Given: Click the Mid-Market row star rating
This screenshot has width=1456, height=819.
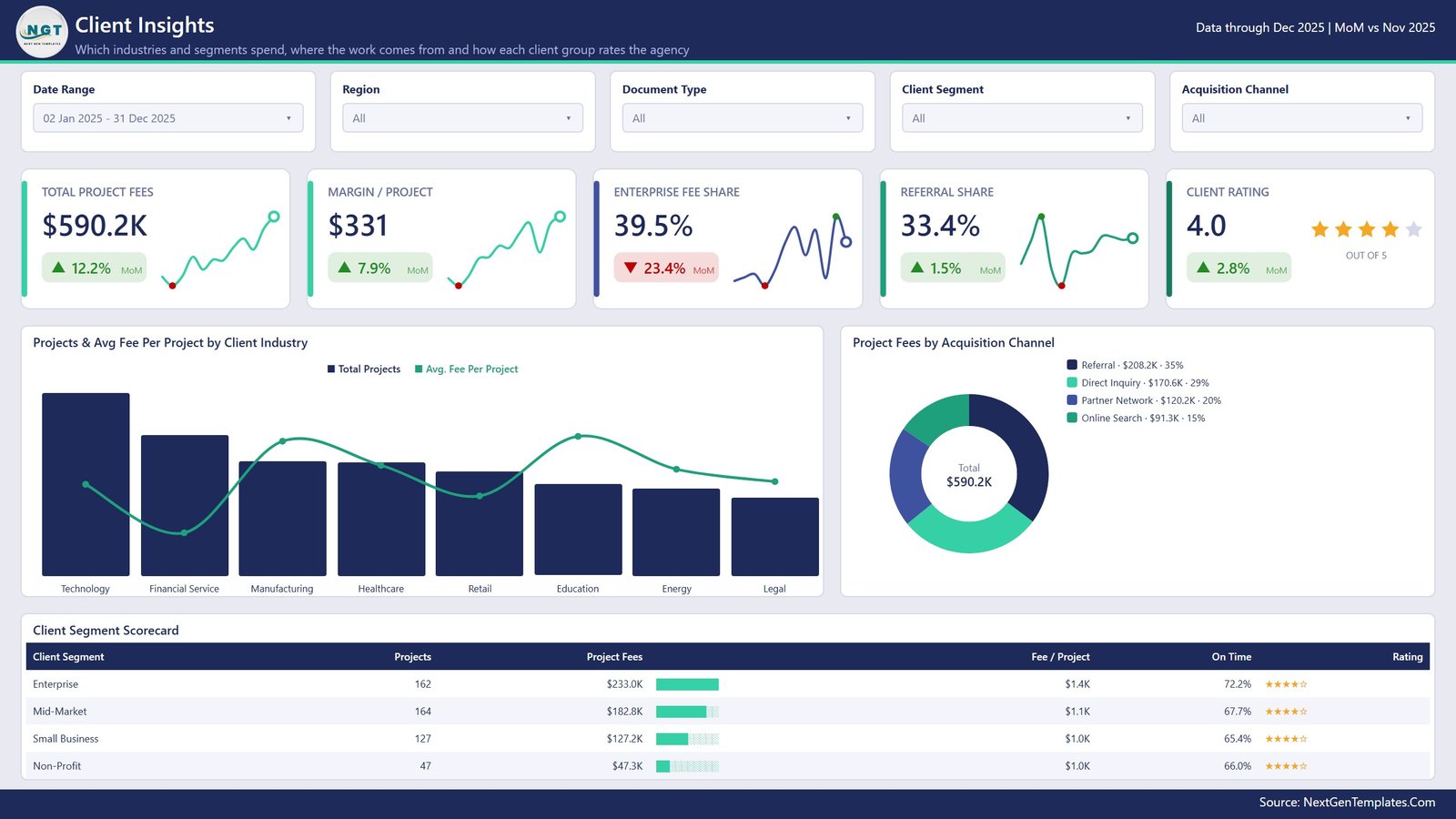Looking at the screenshot, I should (x=1286, y=712).
